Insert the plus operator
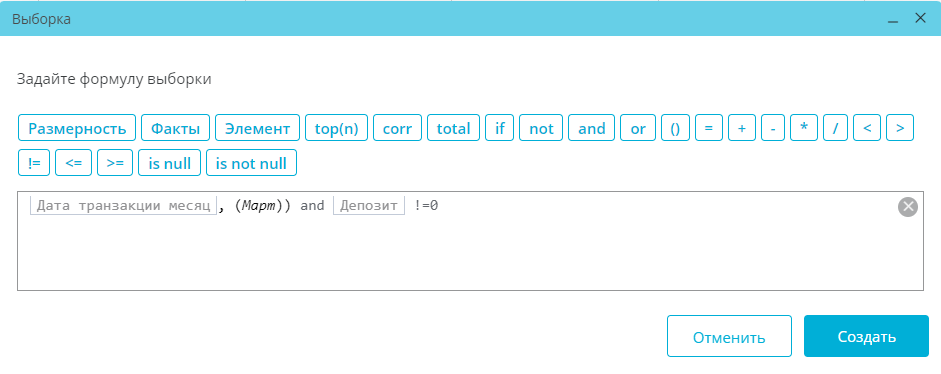The image size is (941, 374). (742, 128)
